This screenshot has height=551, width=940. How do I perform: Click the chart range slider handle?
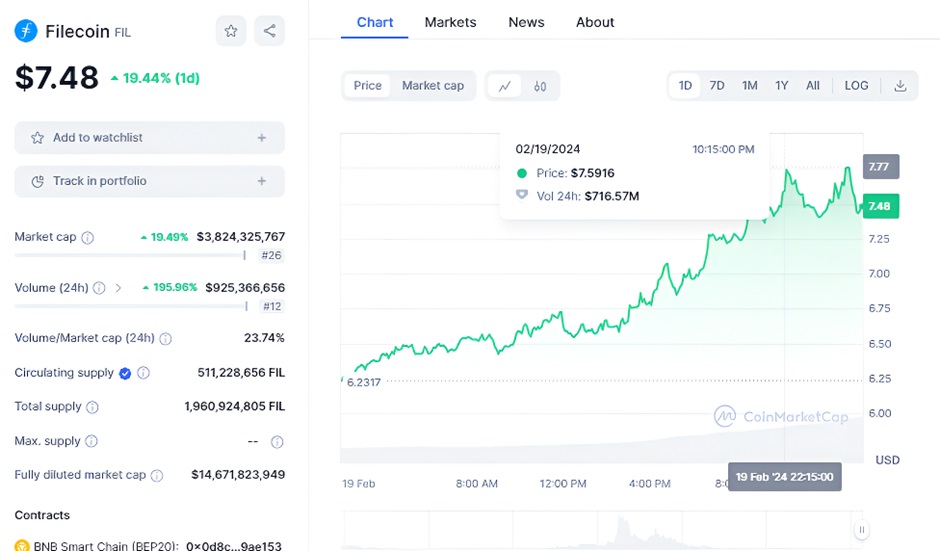click(861, 530)
